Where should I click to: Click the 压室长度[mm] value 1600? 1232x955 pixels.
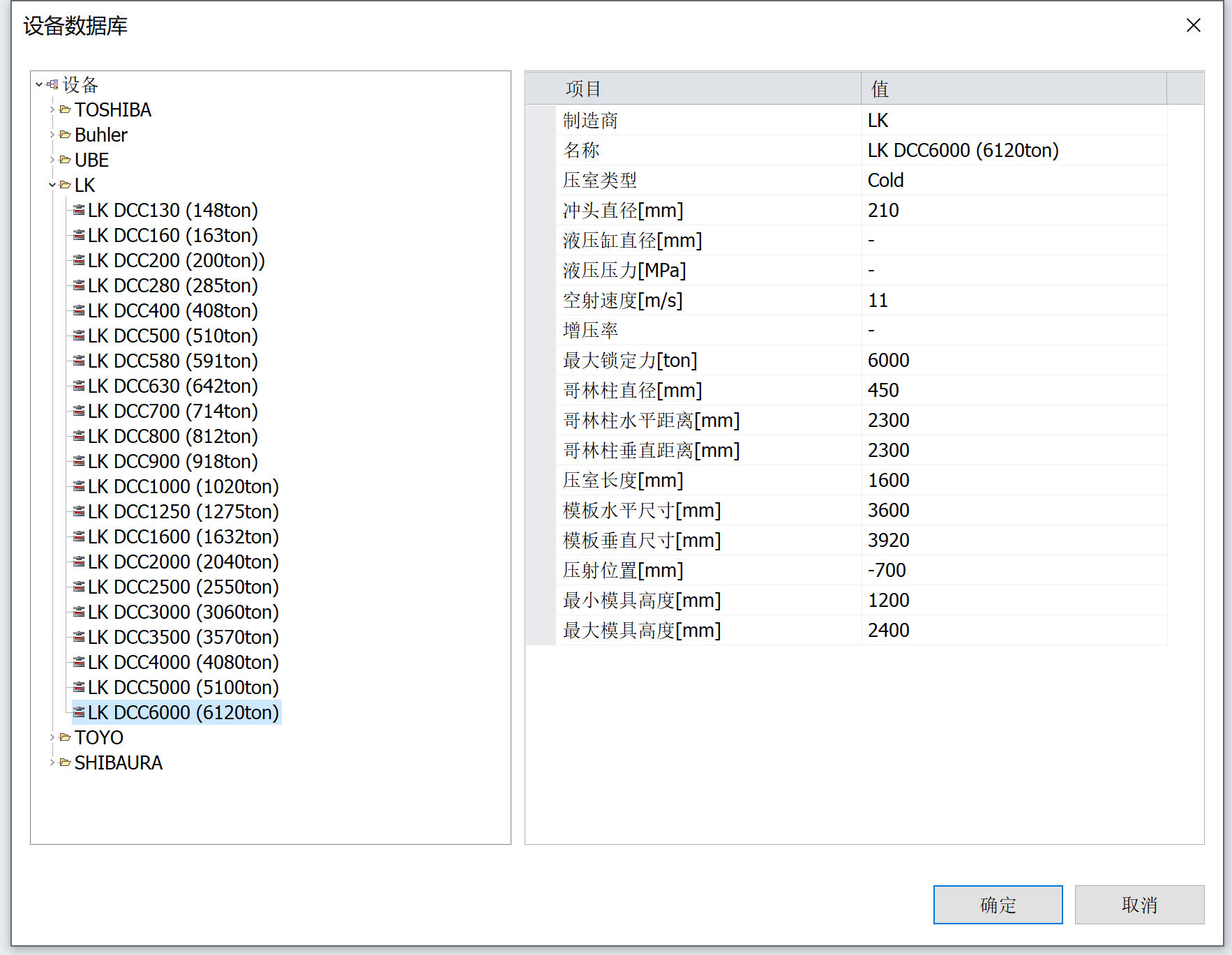pyautogui.click(x=889, y=480)
